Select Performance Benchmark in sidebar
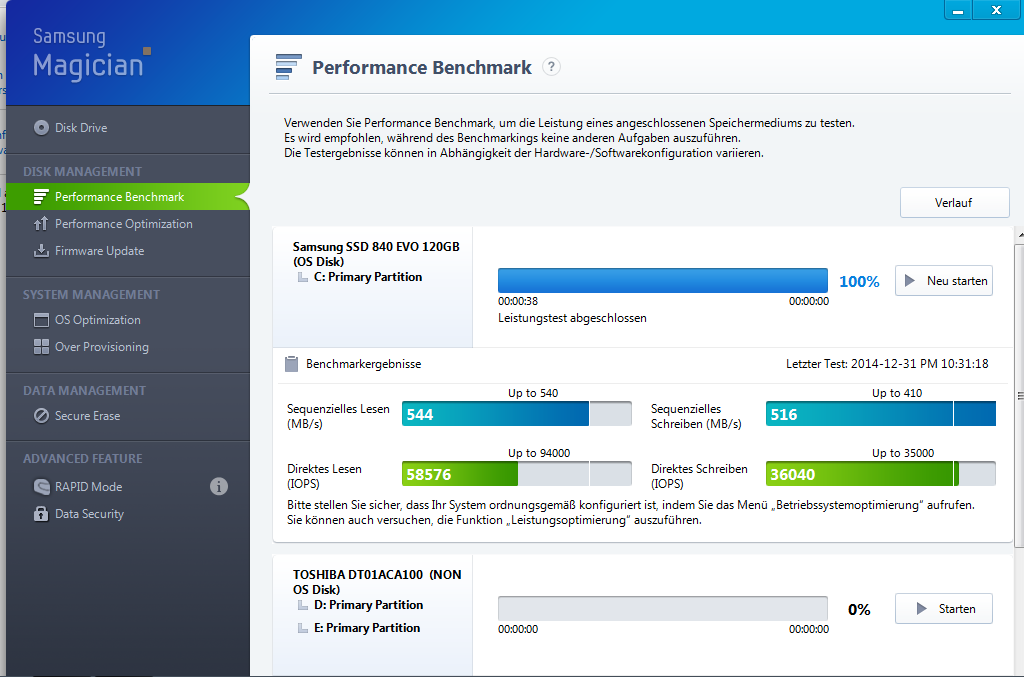The height and width of the screenshot is (677, 1024). click(128, 197)
